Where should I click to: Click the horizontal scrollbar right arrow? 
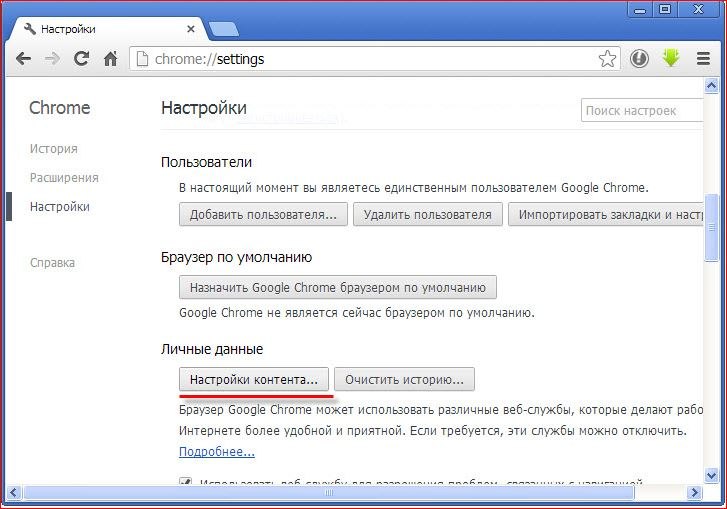[x=694, y=492]
